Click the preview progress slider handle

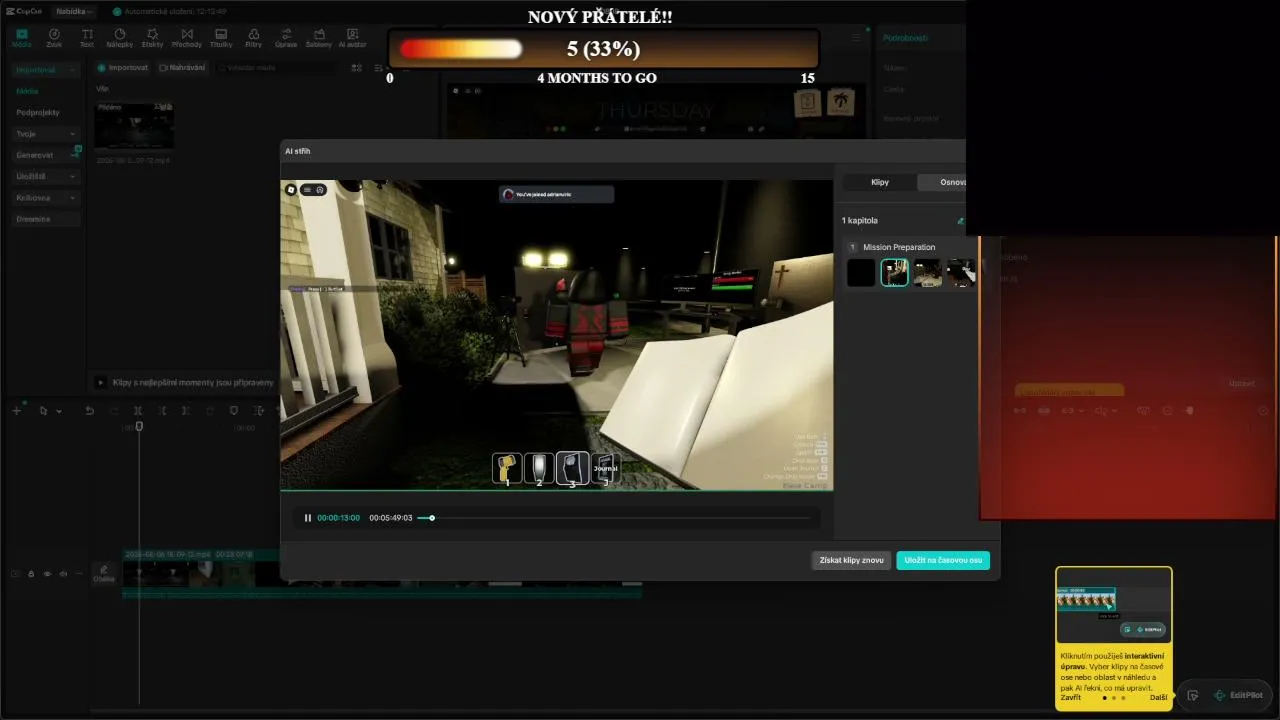[432, 518]
